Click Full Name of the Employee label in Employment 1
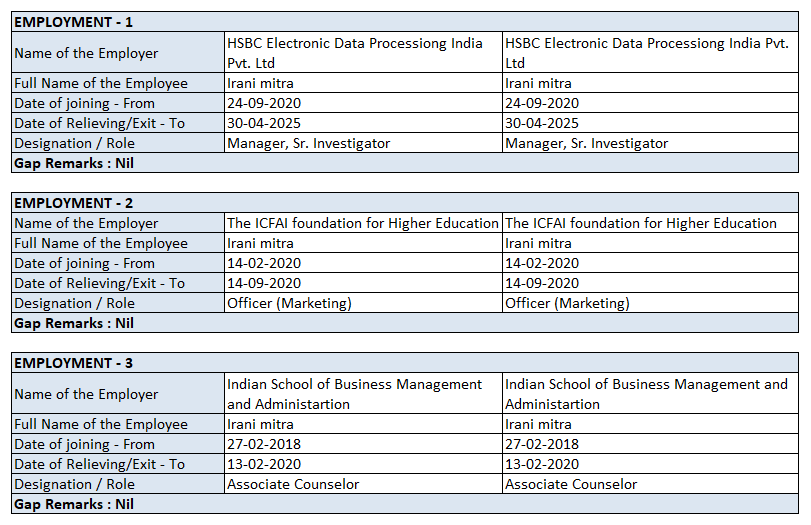The image size is (811, 525). pyautogui.click(x=101, y=84)
